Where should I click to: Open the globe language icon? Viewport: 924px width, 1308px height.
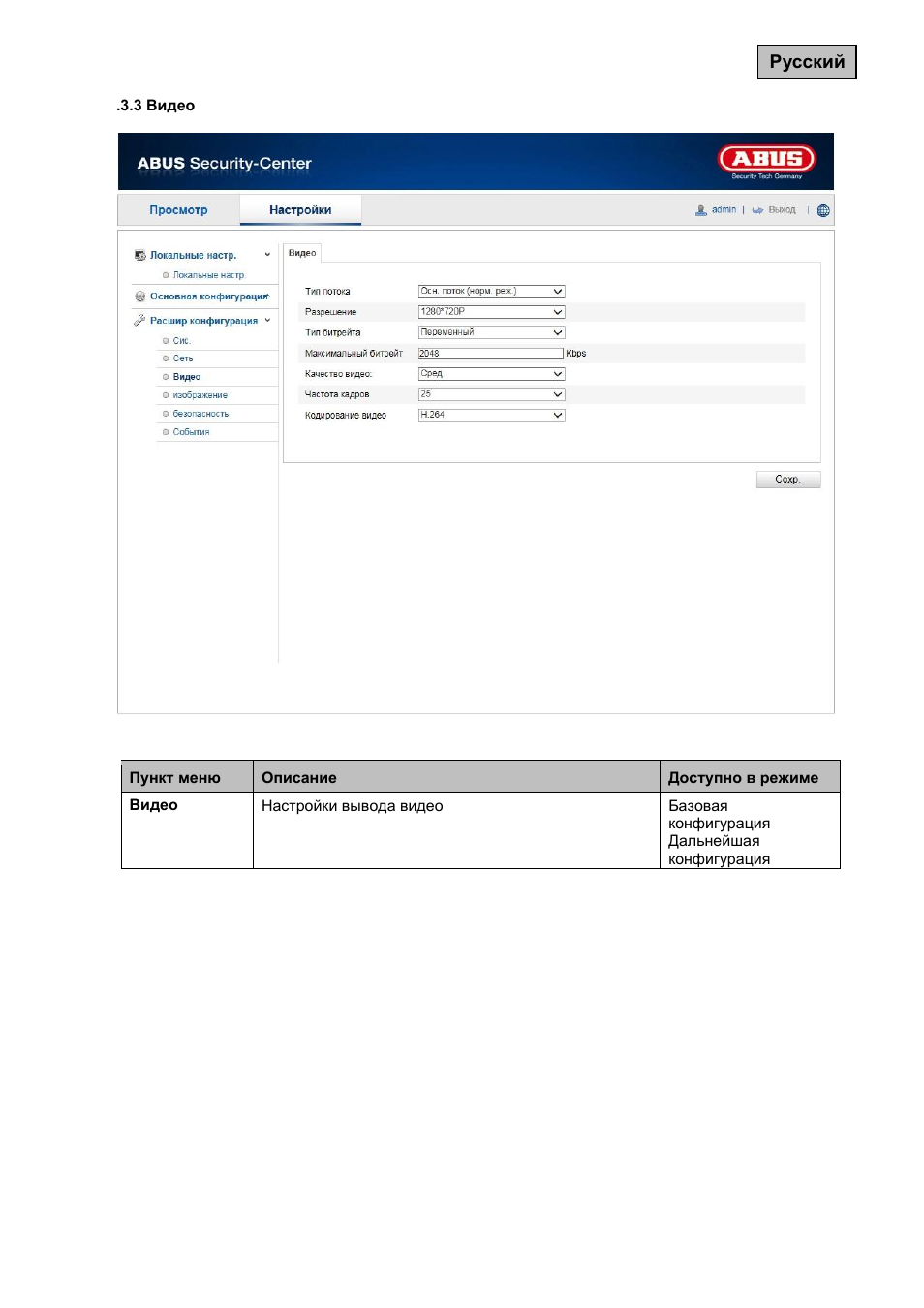tap(823, 210)
